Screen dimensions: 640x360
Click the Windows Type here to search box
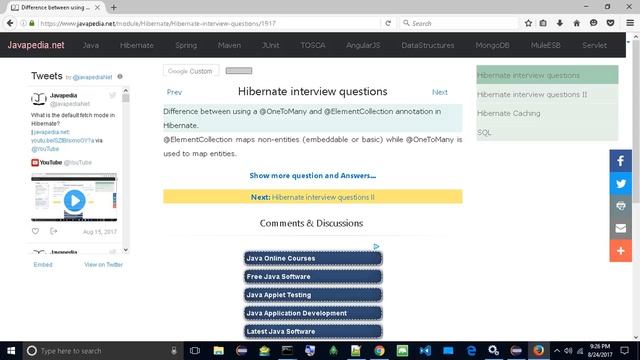coord(101,351)
